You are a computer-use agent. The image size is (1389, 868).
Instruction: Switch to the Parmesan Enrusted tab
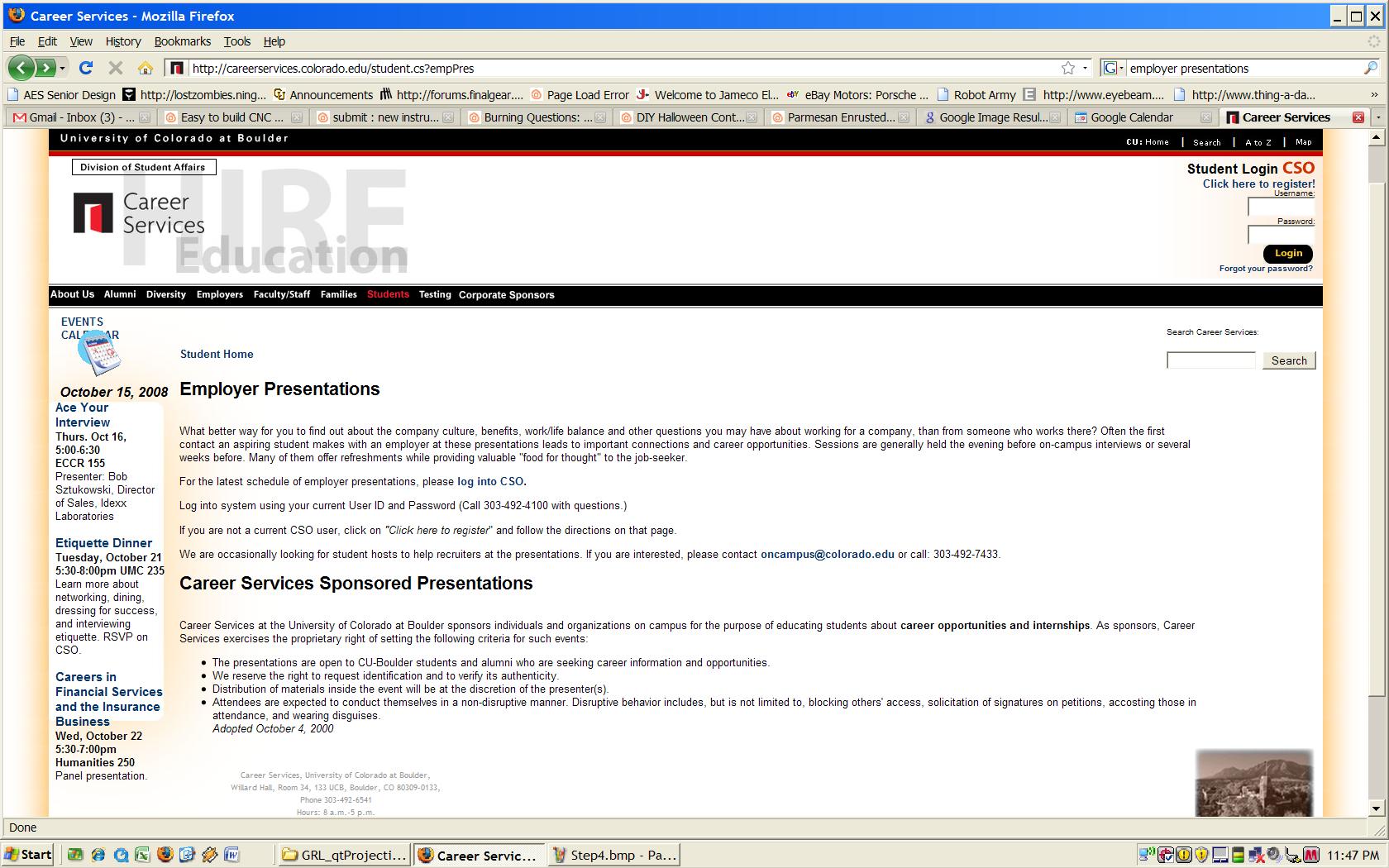point(840,117)
